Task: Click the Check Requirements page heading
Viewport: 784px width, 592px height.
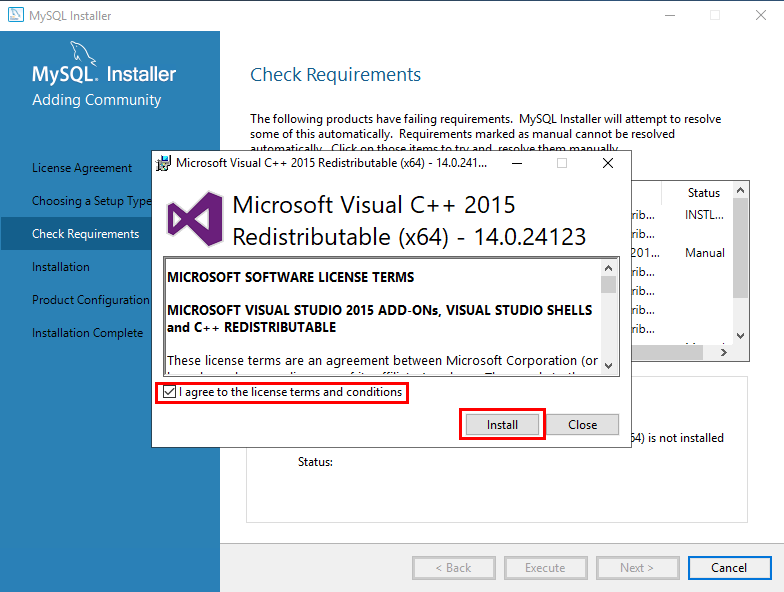Action: [335, 74]
